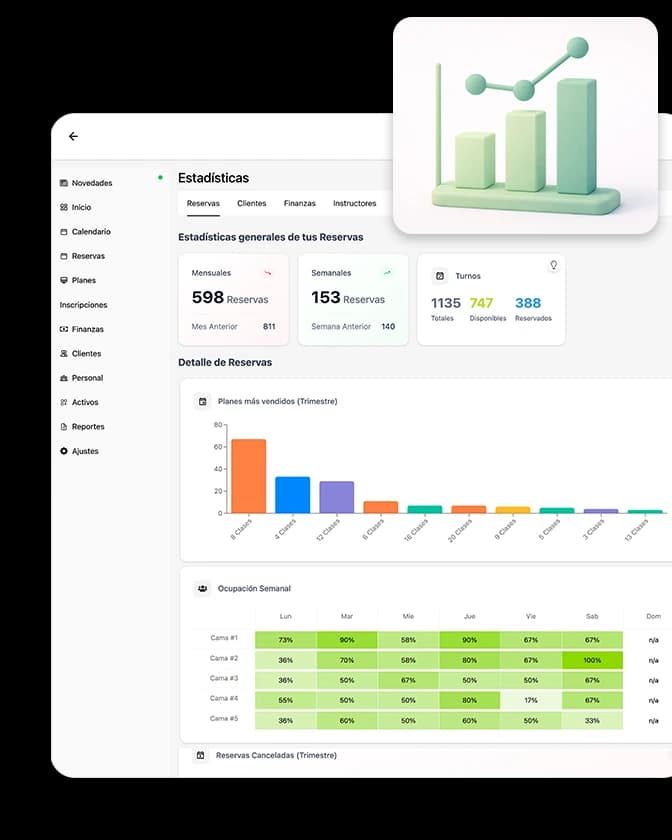This screenshot has height=840, width=672.
Task: Click the Ocupación Semanal people icon
Action: [x=202, y=589]
